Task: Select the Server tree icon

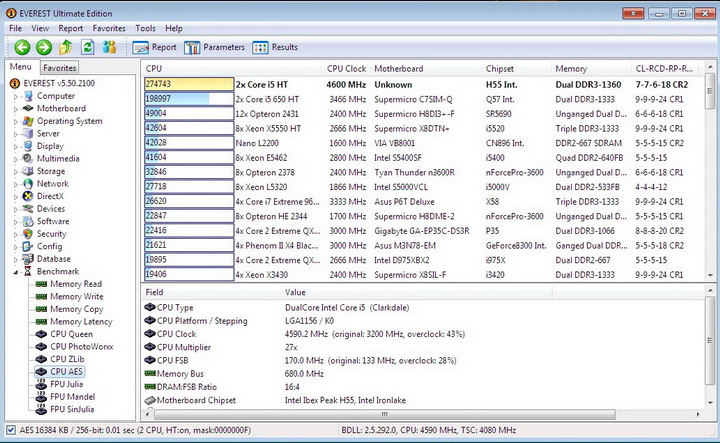Action: tap(28, 133)
